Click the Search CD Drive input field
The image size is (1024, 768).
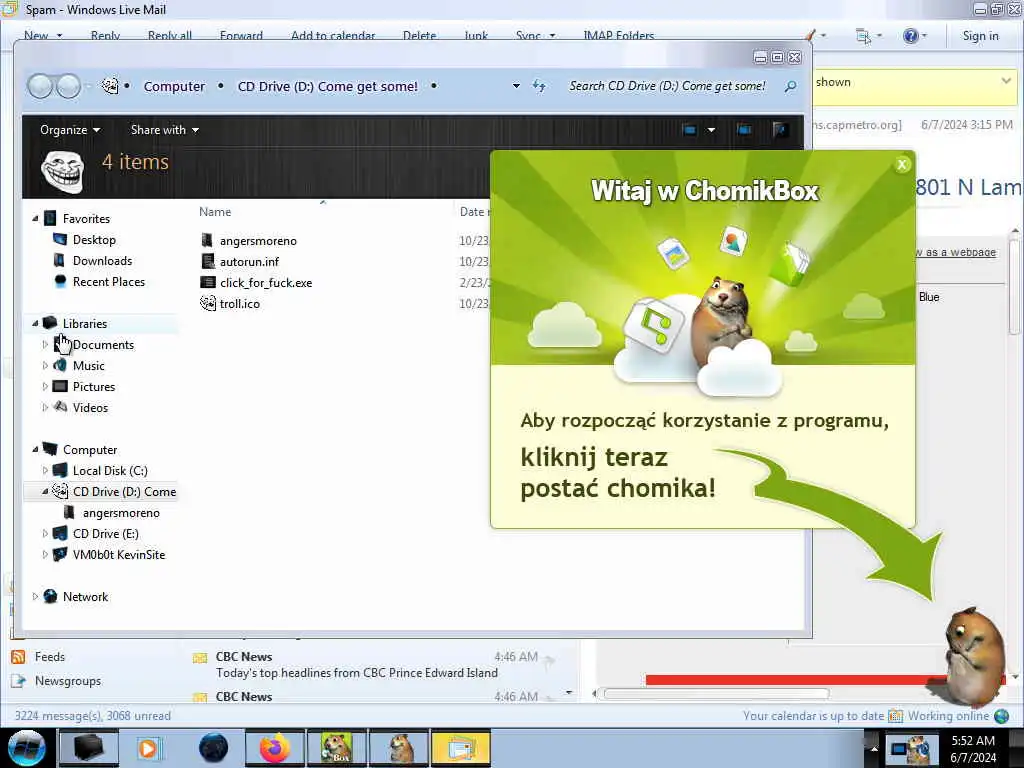pos(667,86)
